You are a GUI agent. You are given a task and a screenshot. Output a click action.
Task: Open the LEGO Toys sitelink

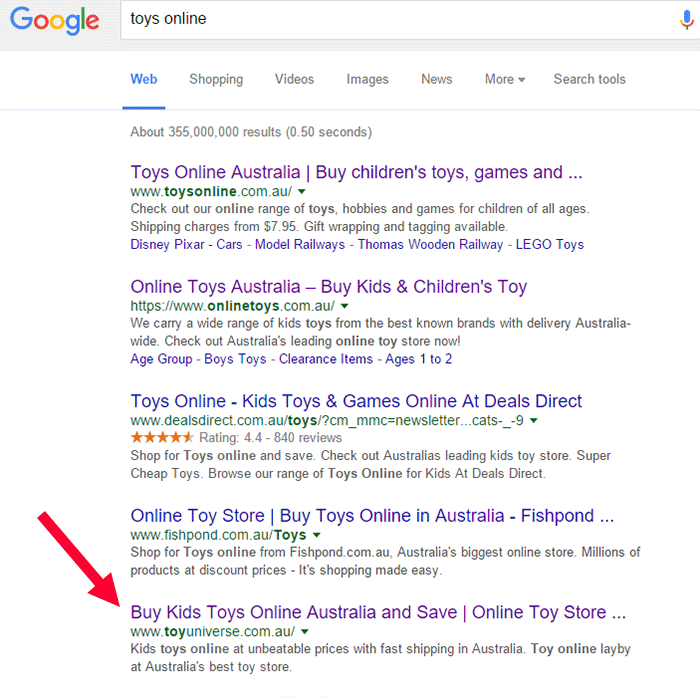[550, 245]
